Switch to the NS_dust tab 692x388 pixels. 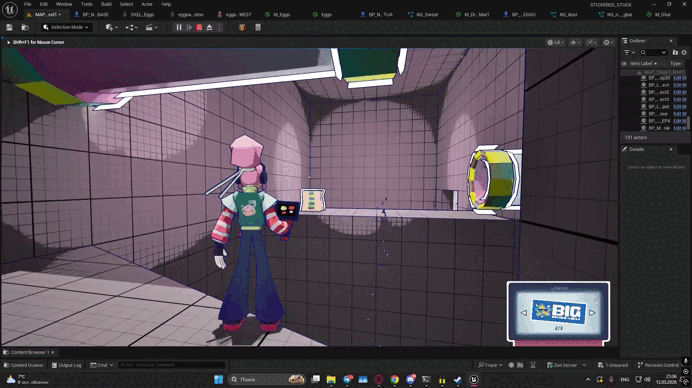564,15
